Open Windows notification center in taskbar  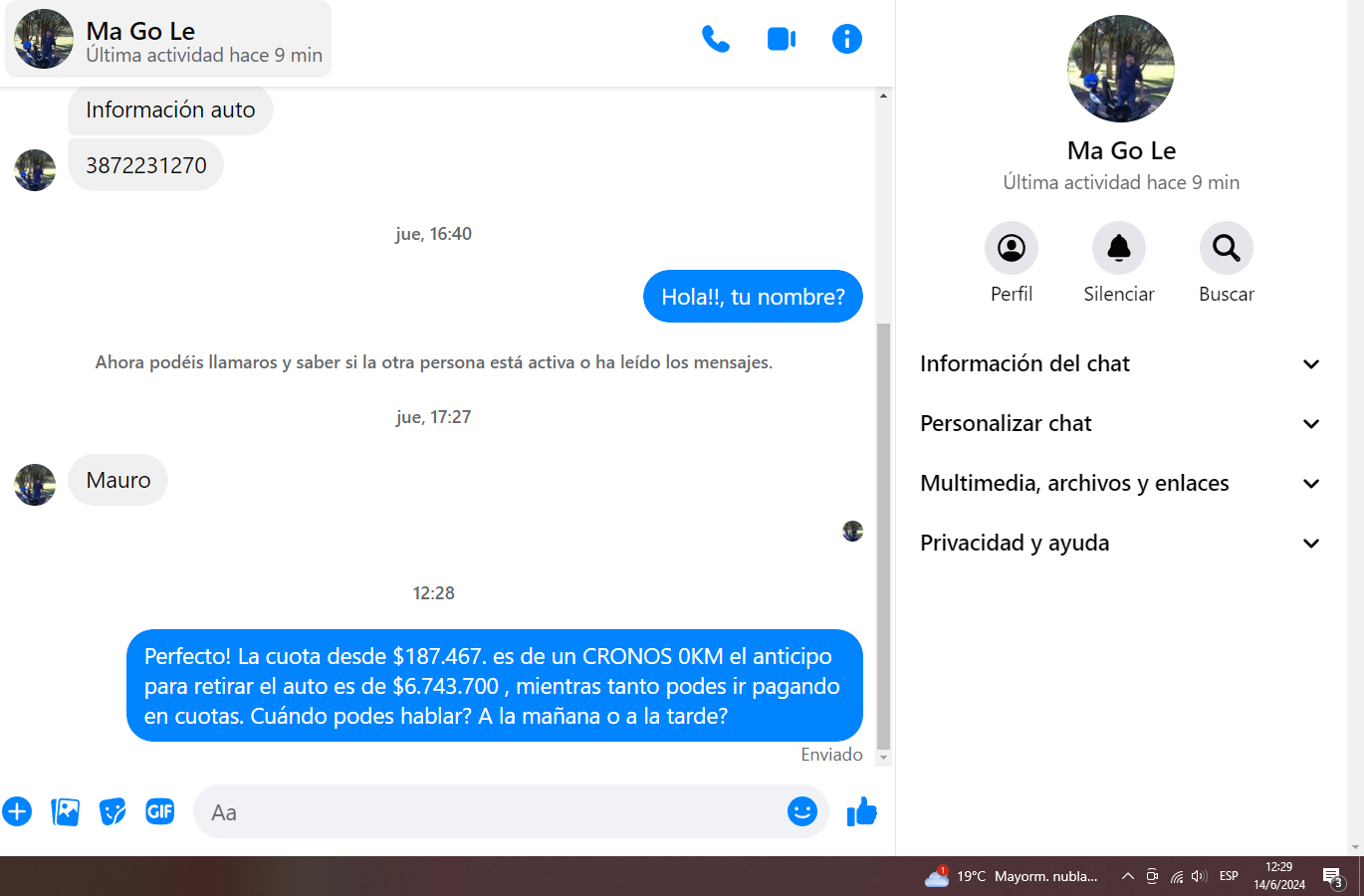(1332, 876)
